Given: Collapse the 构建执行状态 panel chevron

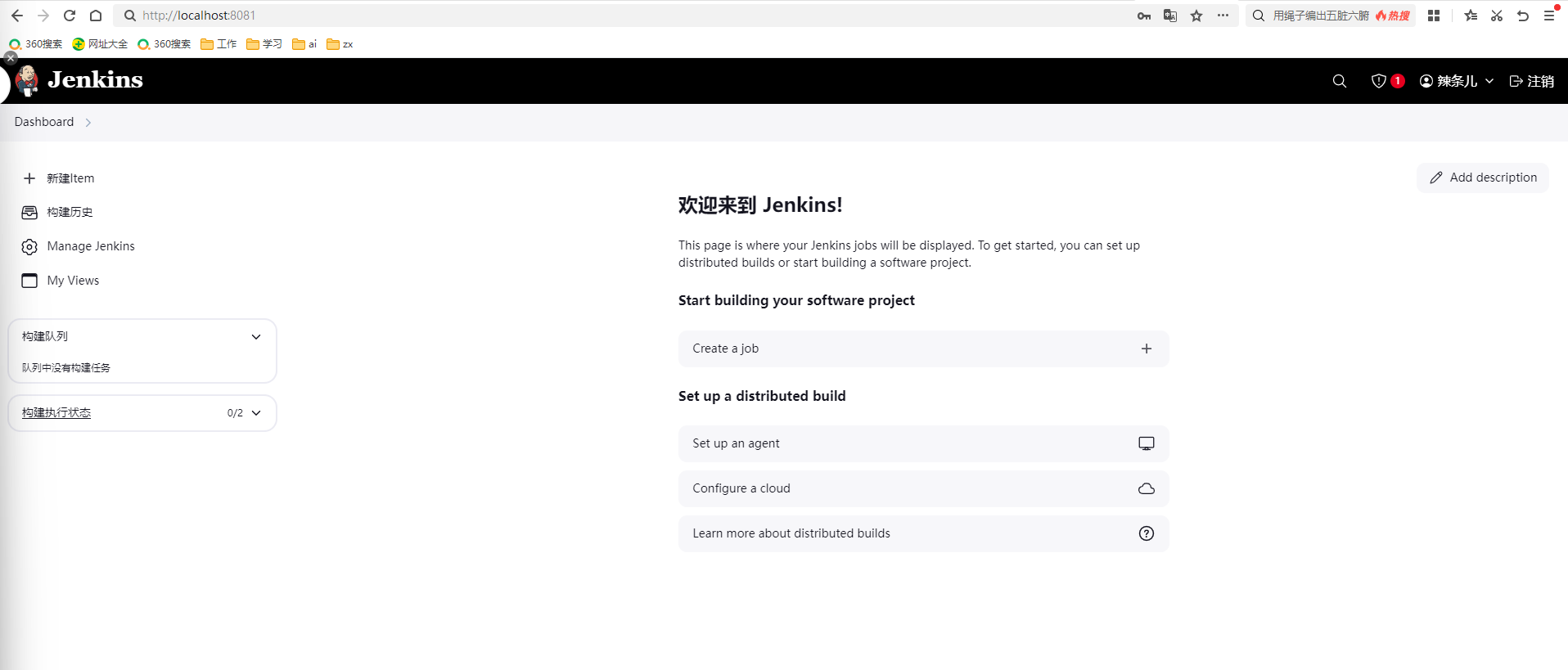Looking at the screenshot, I should coord(256,413).
